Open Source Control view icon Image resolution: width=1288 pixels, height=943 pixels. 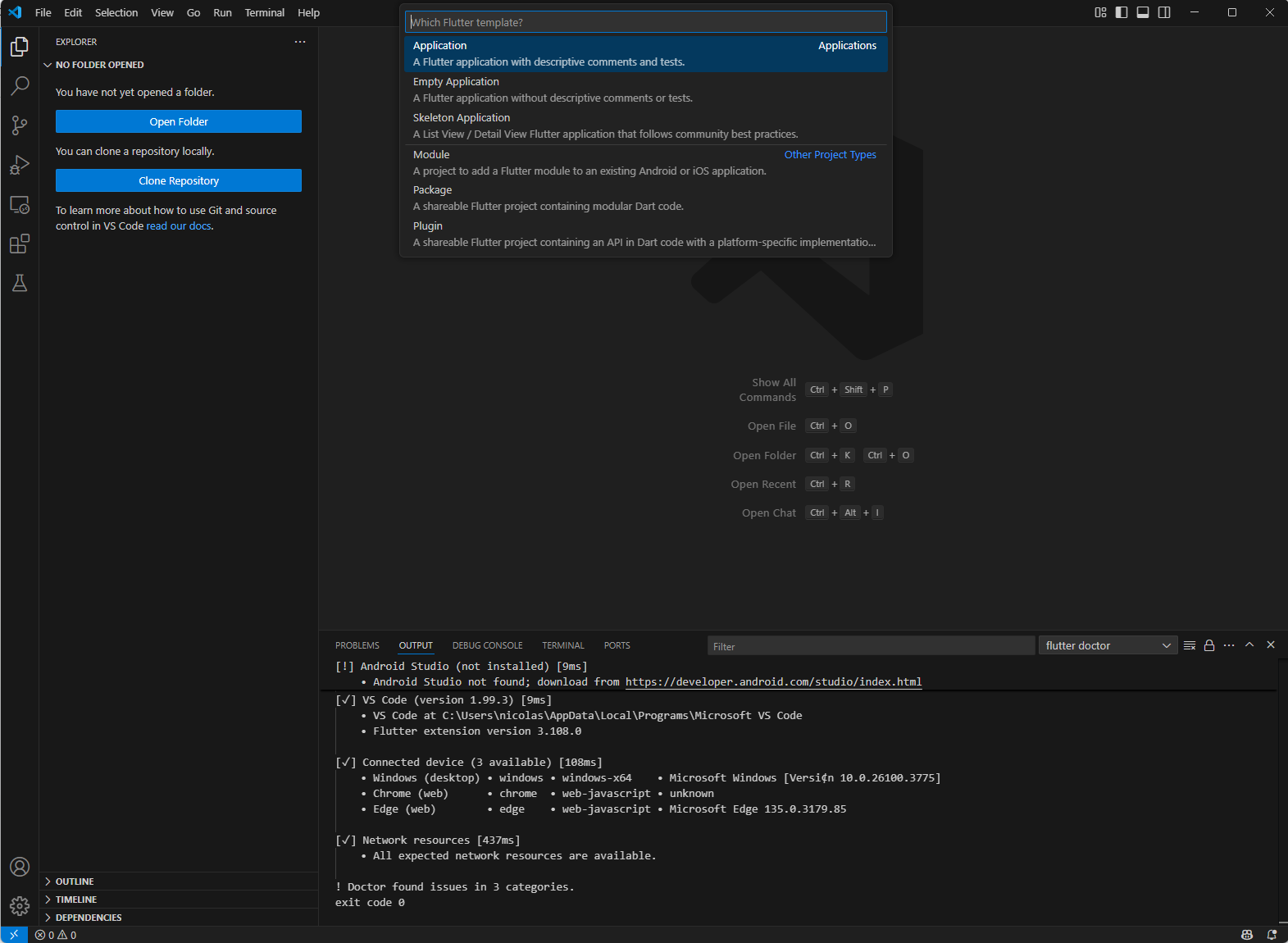coord(20,125)
